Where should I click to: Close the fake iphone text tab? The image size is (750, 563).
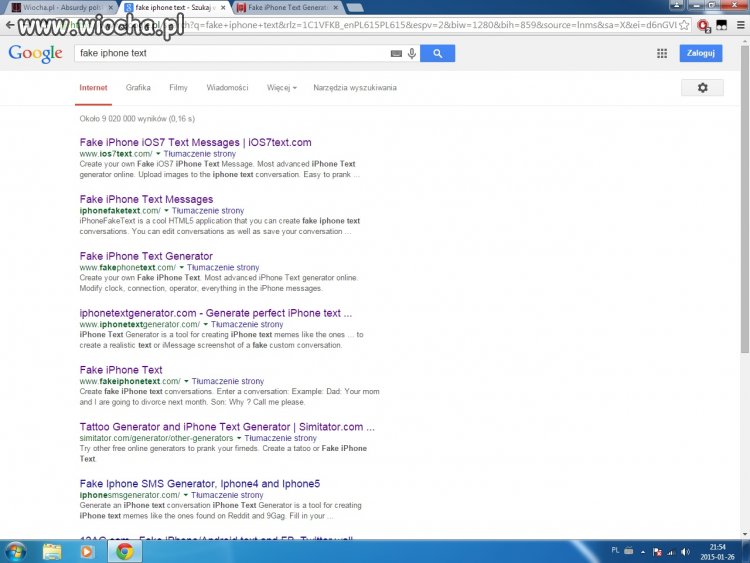point(223,8)
